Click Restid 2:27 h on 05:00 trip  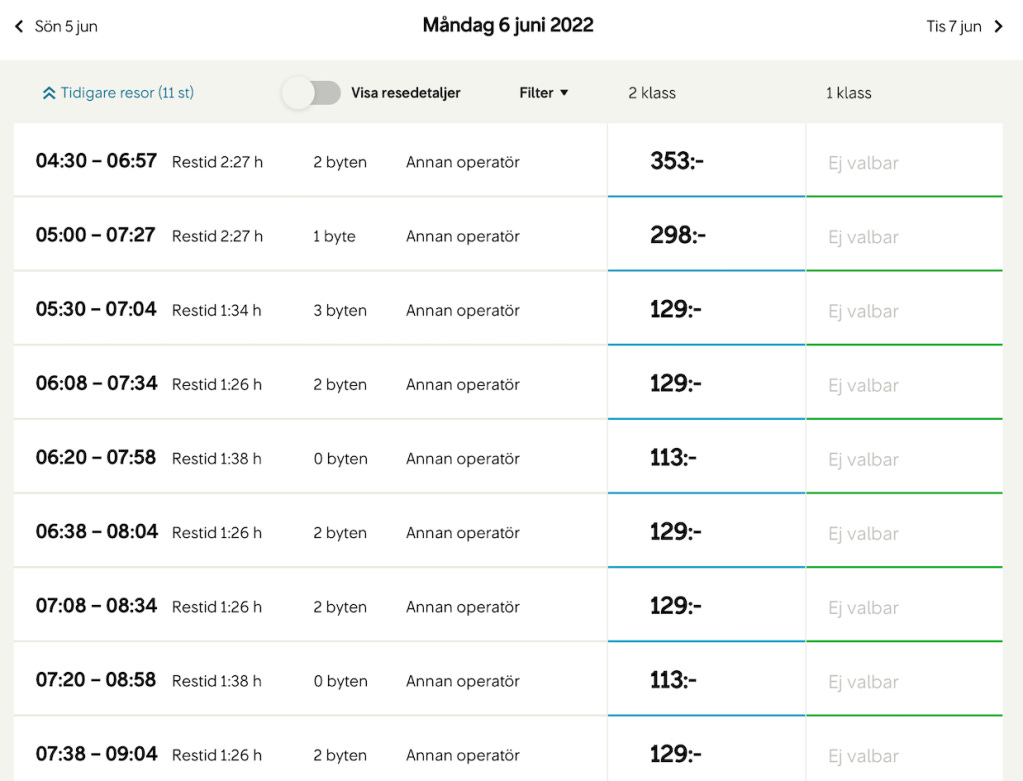[x=217, y=236]
